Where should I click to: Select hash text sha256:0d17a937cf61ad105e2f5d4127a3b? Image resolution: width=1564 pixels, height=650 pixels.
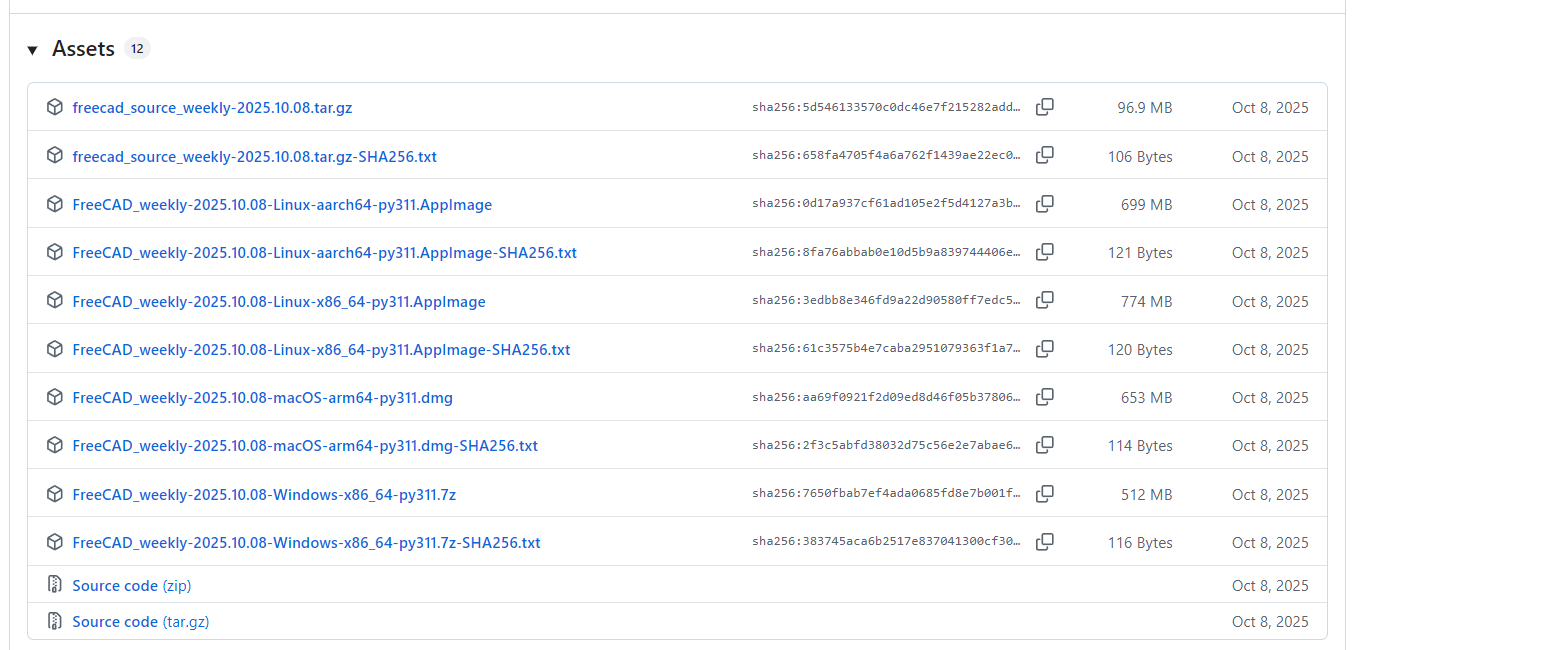887,204
